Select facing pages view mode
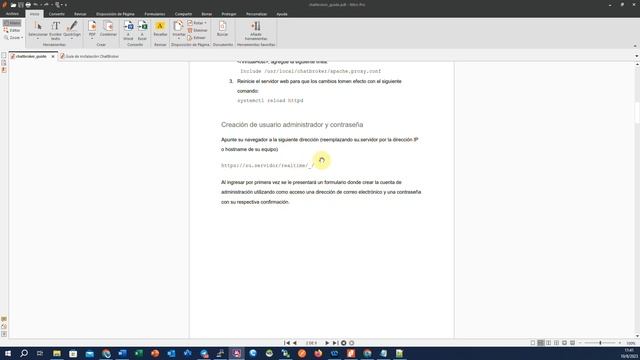The width and height of the screenshot is (640, 360). pyautogui.click(x=549, y=343)
